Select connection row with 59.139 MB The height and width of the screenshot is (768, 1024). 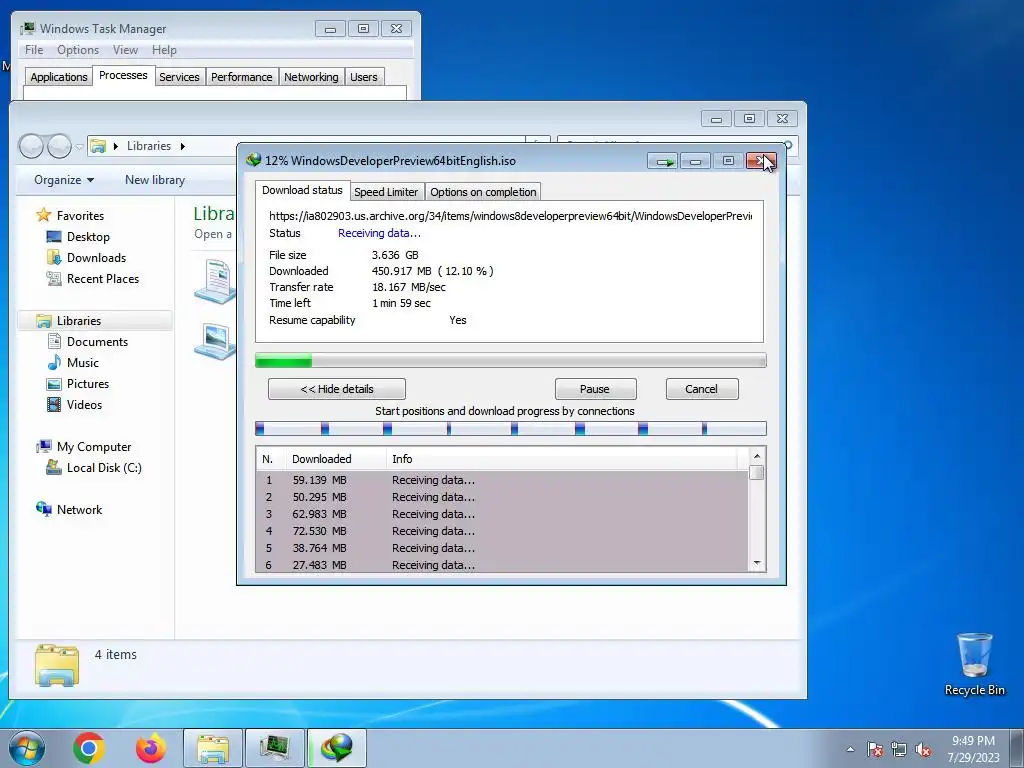tap(502, 480)
